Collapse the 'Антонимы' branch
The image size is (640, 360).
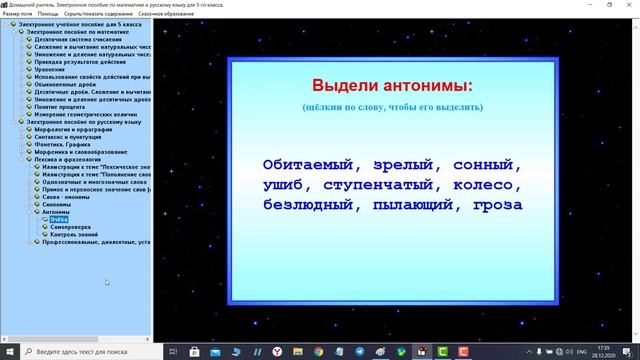tap(30, 212)
